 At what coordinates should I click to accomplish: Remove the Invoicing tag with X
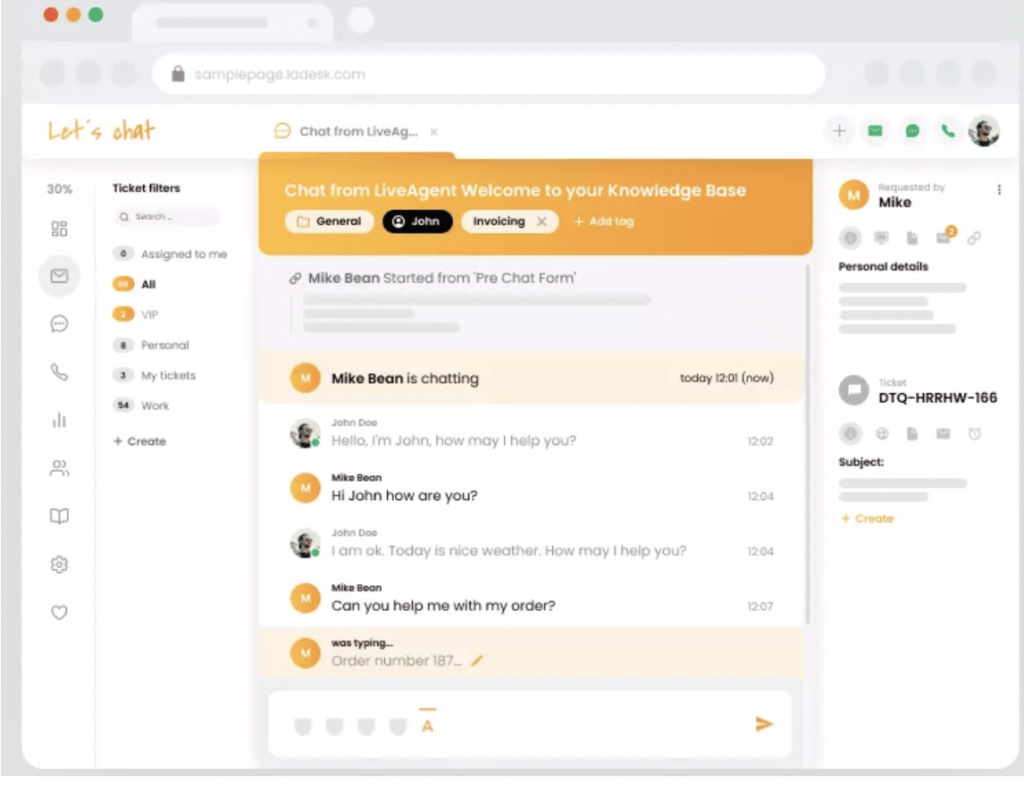[x=541, y=221]
